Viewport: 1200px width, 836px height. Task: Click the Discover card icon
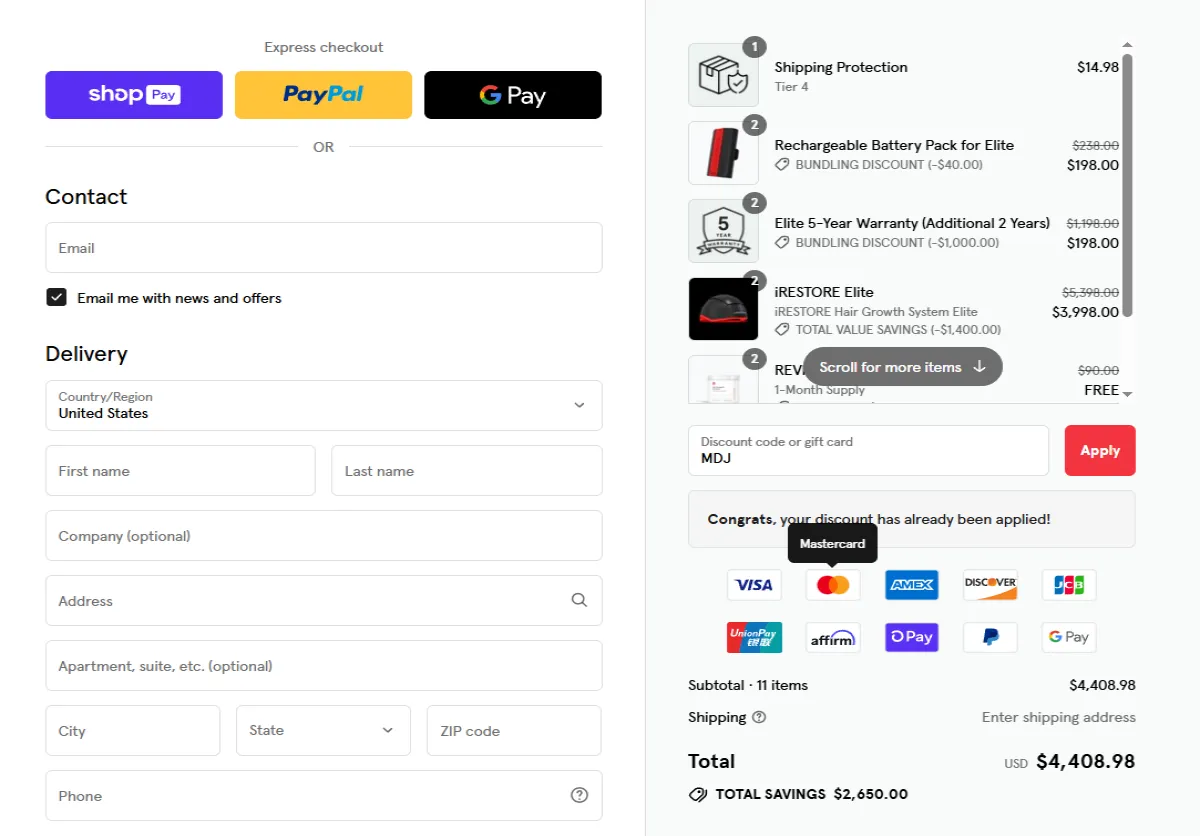tap(990, 585)
